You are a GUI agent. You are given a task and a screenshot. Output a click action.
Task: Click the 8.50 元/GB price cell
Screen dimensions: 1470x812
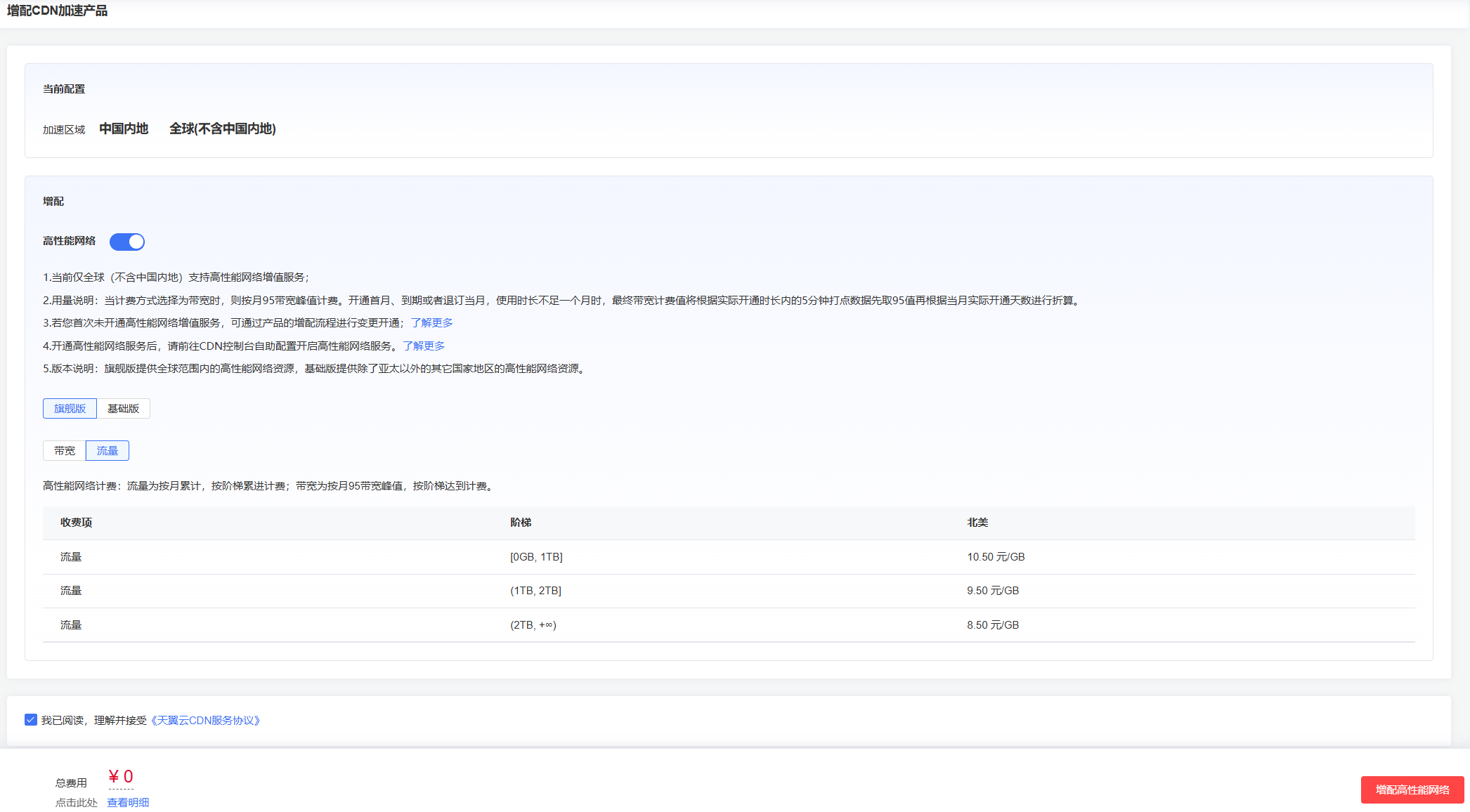pyautogui.click(x=993, y=625)
